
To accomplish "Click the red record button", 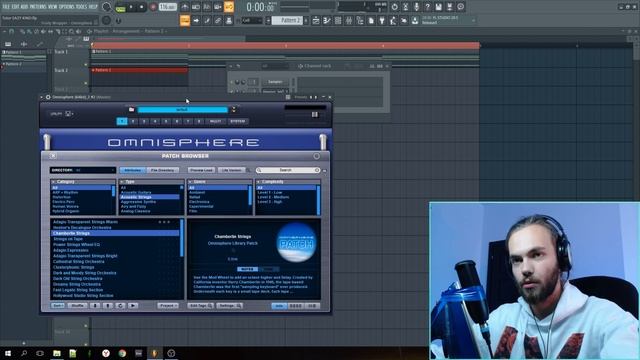I will tap(153, 7).
